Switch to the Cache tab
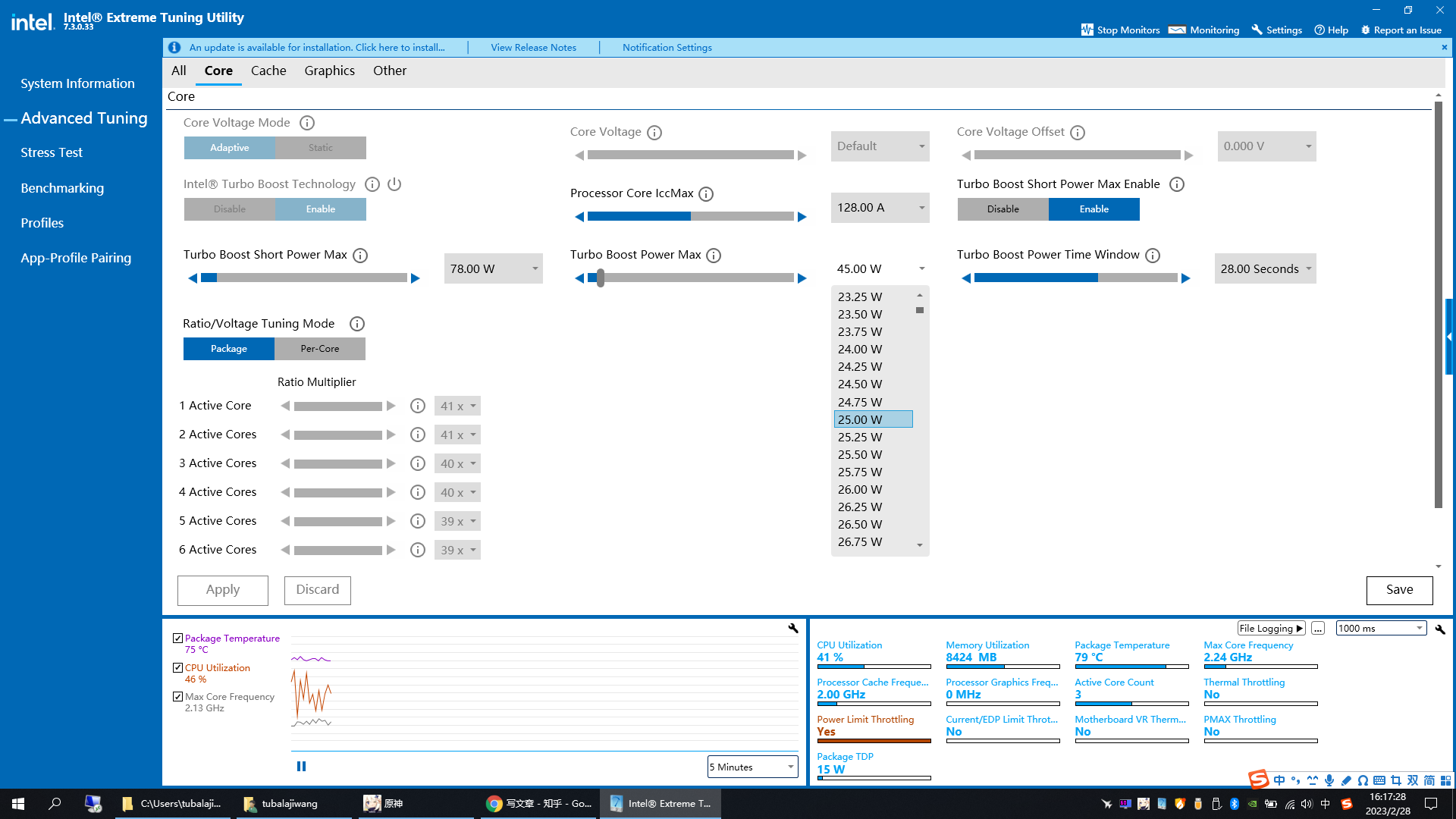This screenshot has width=1456, height=819. [268, 71]
